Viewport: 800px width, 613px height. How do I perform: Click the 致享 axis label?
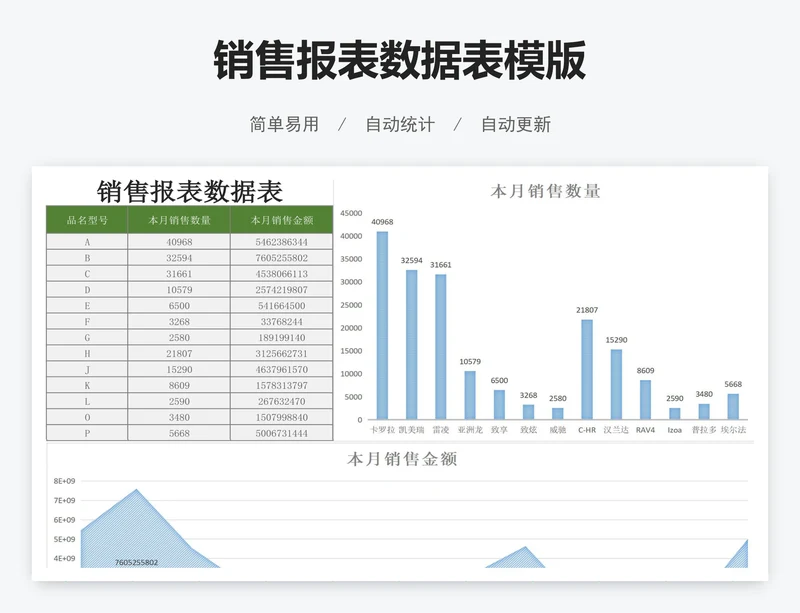499,430
